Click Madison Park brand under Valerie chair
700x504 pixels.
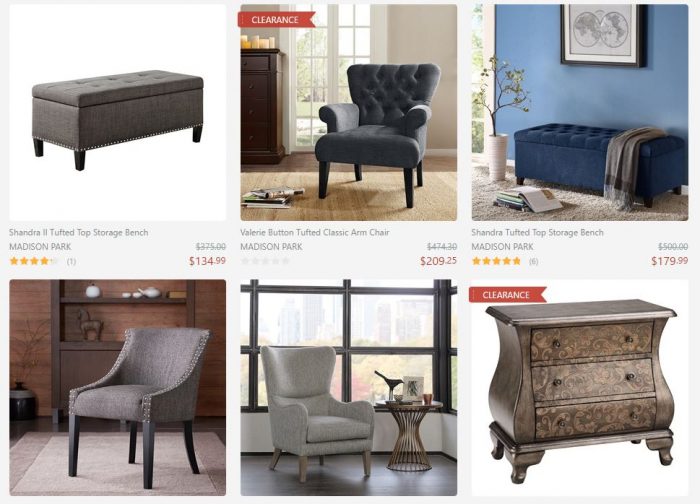click(271, 246)
